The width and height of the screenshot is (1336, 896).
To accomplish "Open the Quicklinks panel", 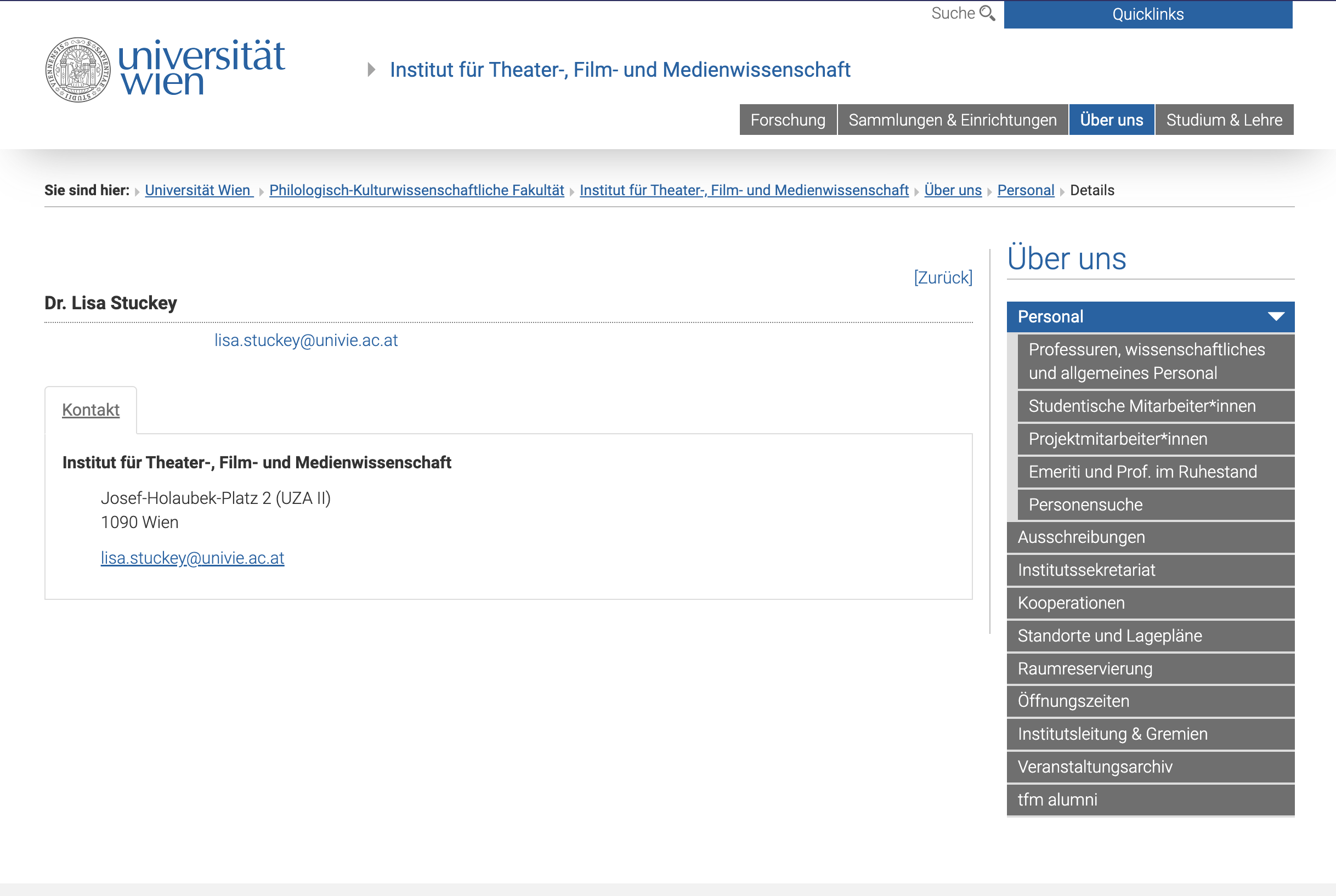I will [1147, 14].
